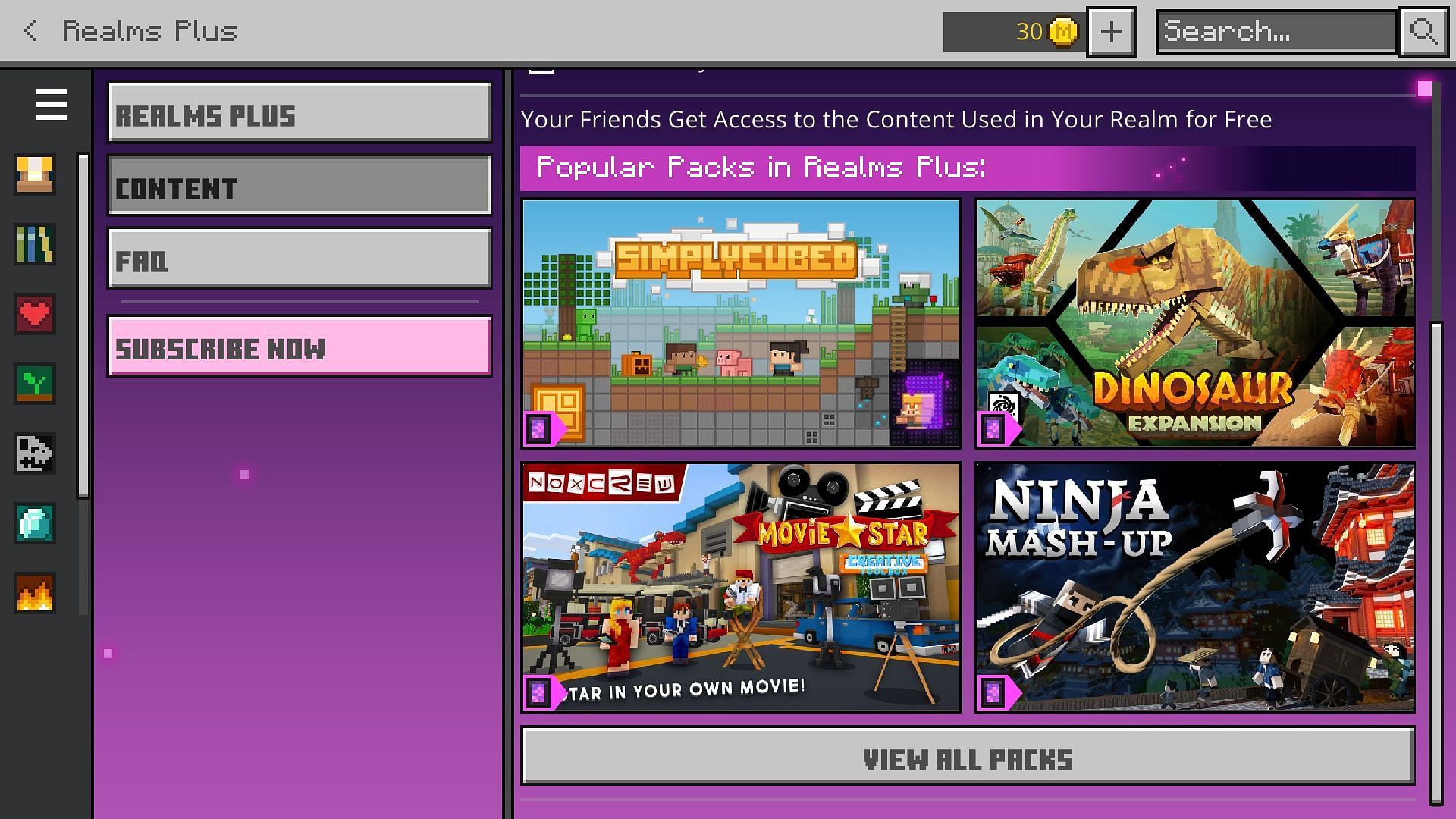Open the Ninja Mash-Up pack thumbnail
This screenshot has width=1456, height=819.
point(1194,587)
